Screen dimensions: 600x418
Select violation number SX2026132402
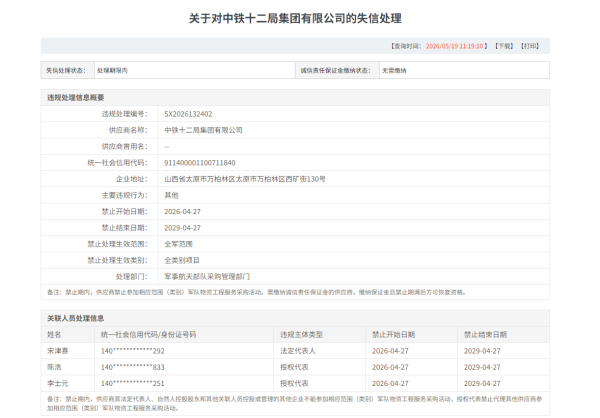[188, 114]
